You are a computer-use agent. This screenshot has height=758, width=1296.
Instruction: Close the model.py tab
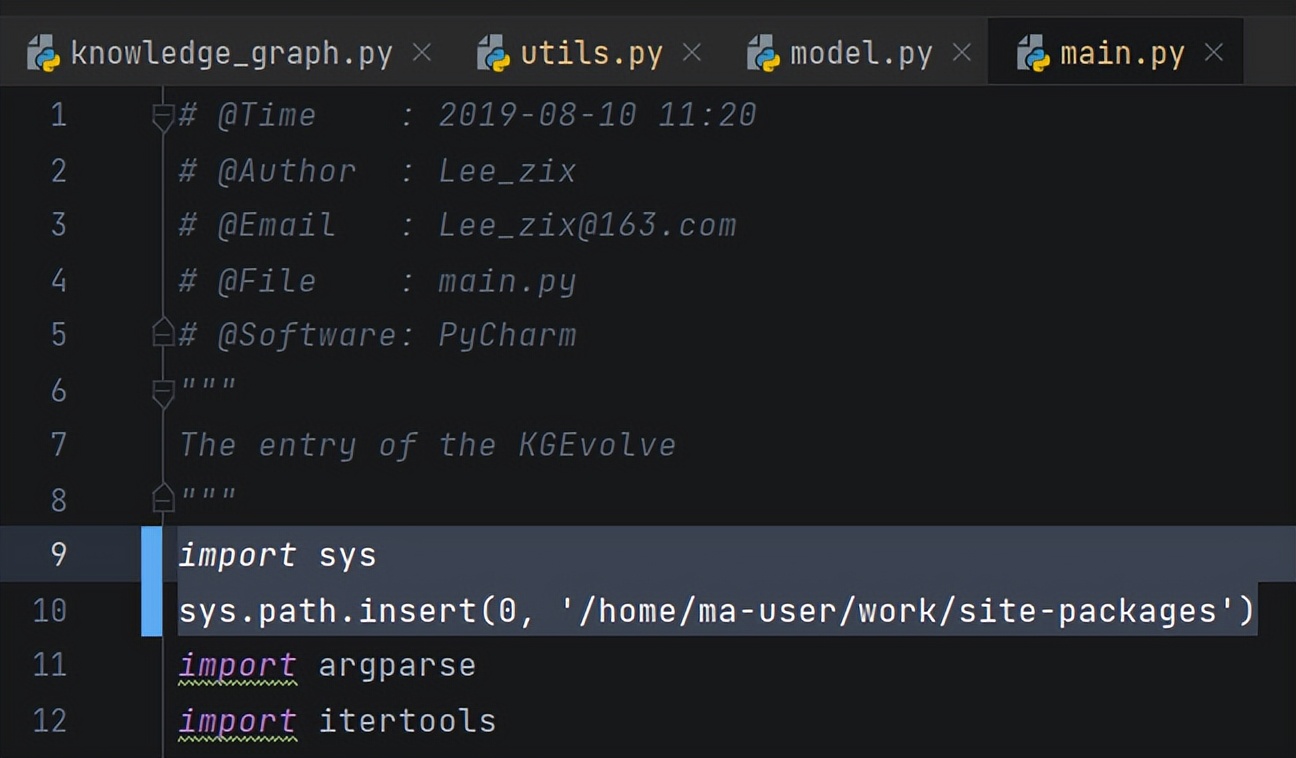(961, 53)
